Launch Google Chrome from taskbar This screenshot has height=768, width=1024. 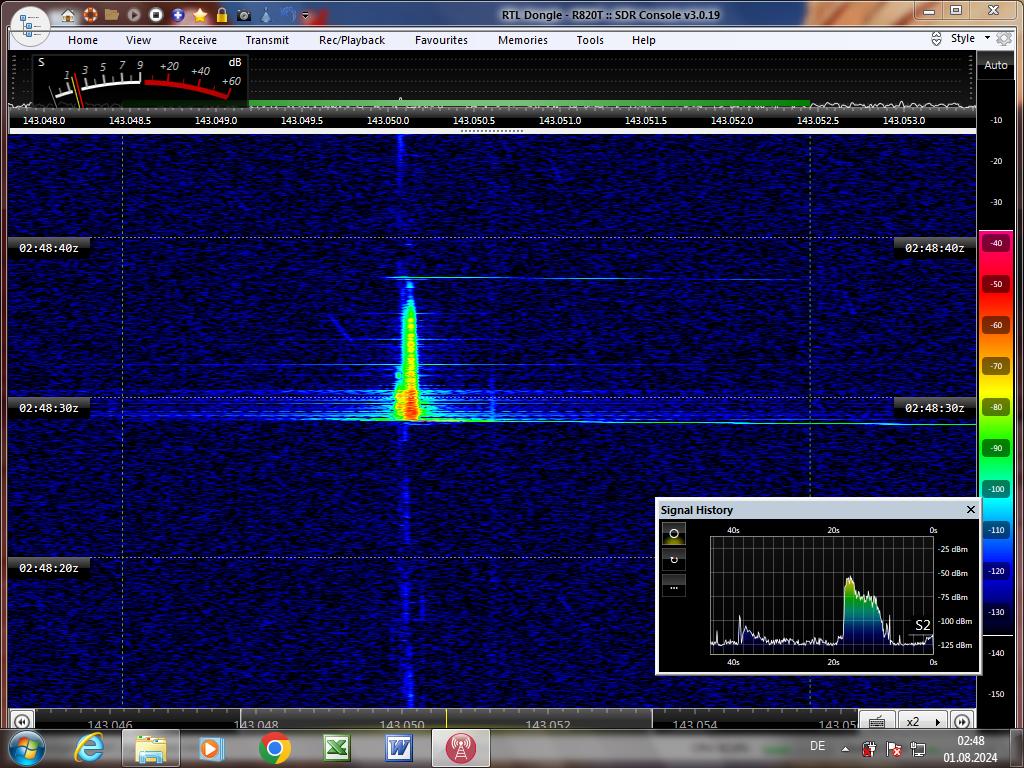(x=274, y=748)
